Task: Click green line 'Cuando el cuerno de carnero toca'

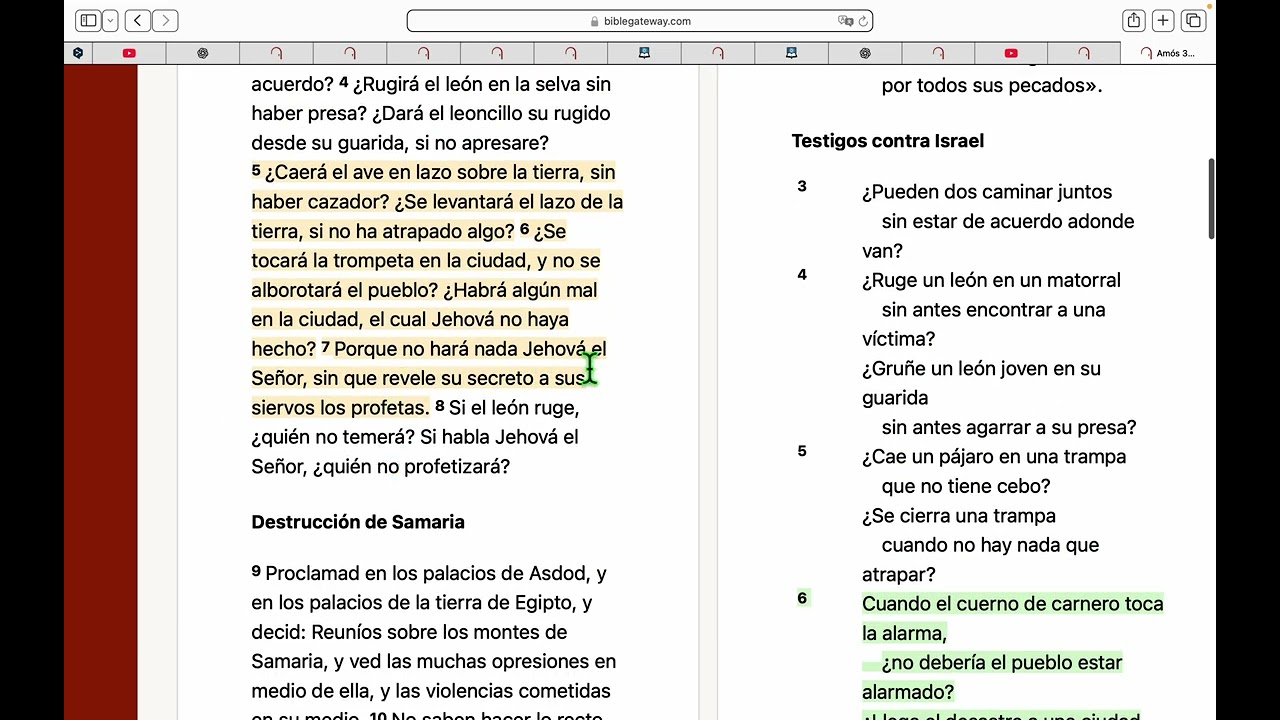Action: click(1012, 604)
